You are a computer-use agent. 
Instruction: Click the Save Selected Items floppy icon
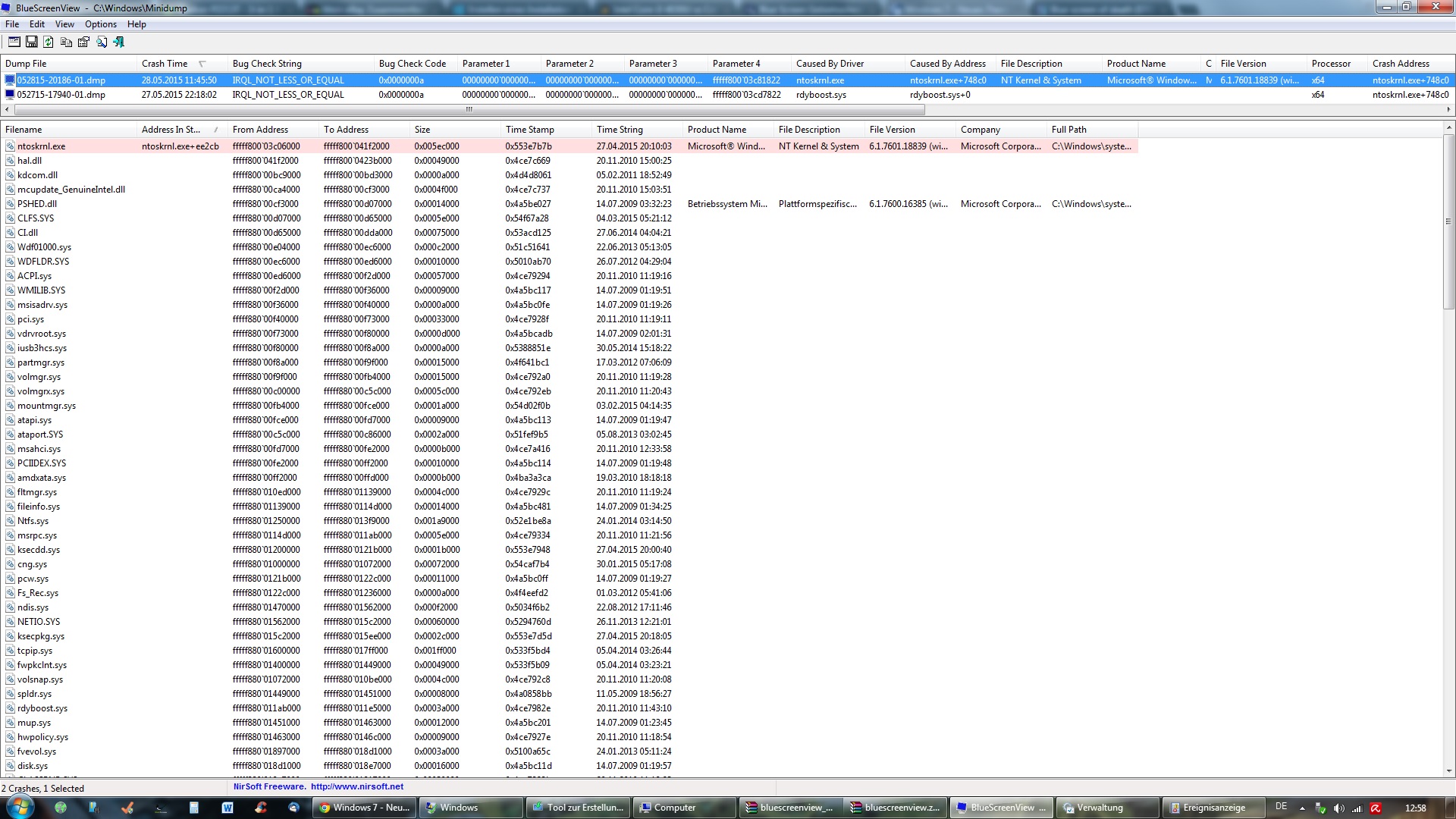(31, 42)
